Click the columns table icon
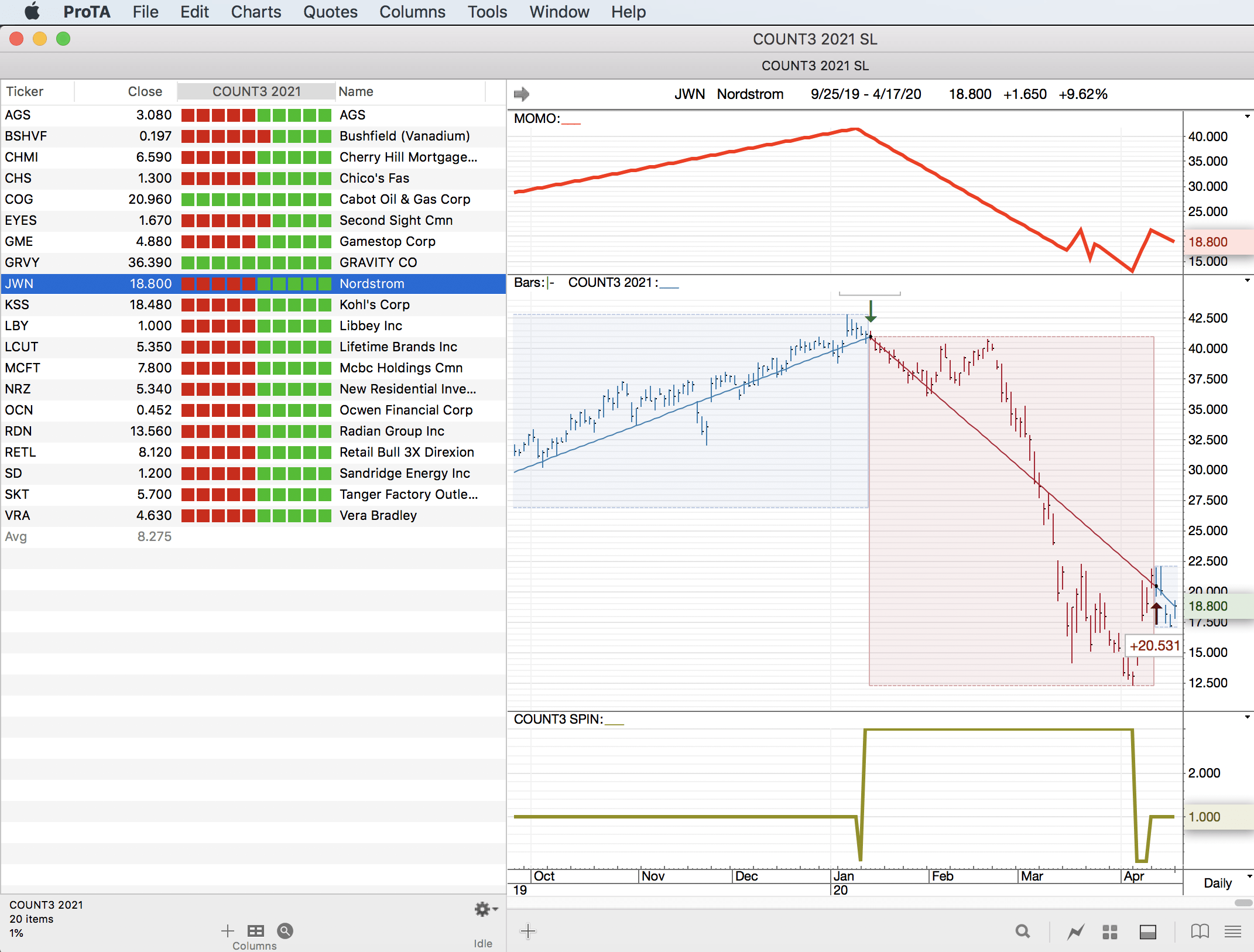This screenshot has height=952, width=1254. click(x=256, y=931)
